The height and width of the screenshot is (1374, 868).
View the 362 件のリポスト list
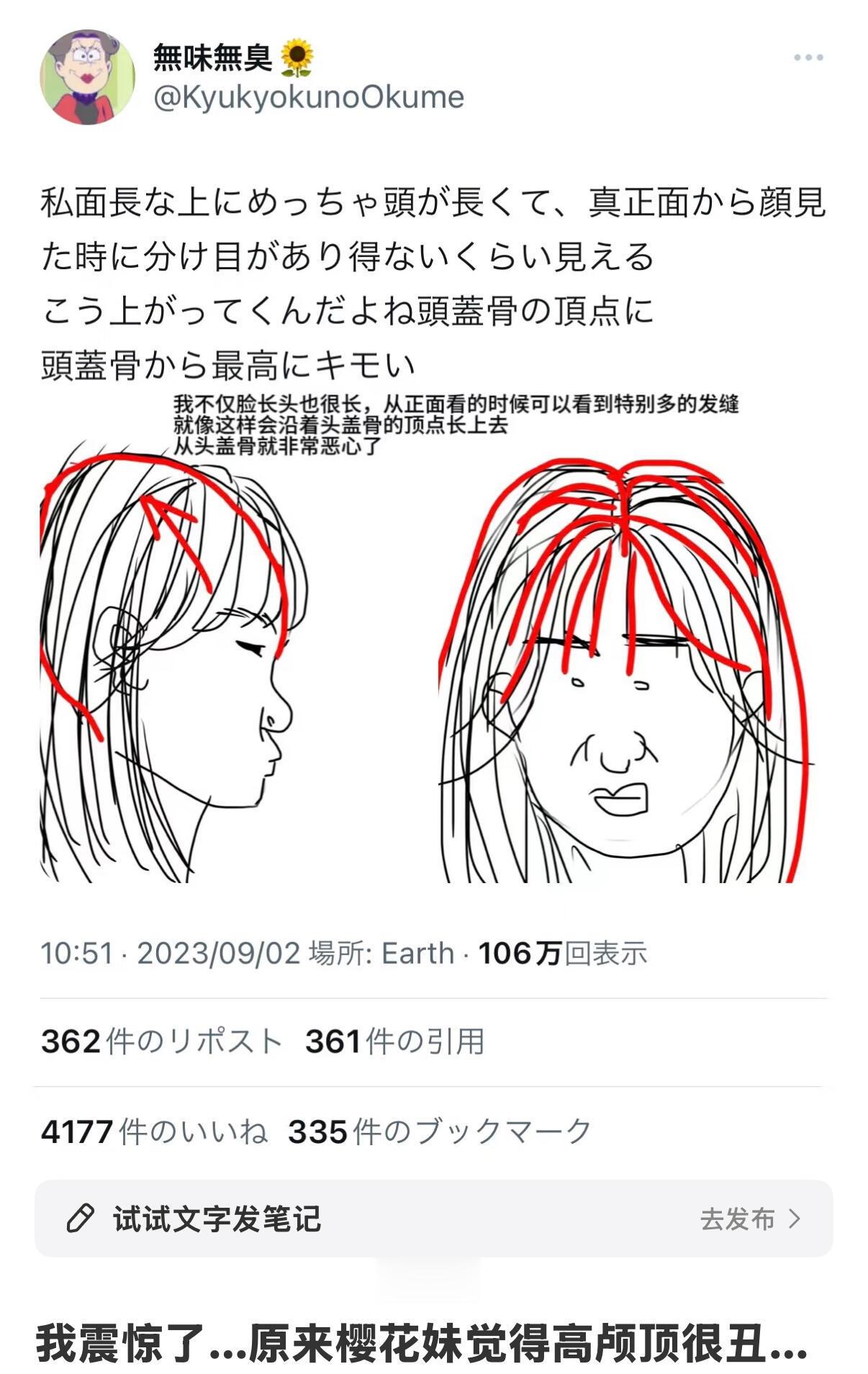coord(161,1041)
